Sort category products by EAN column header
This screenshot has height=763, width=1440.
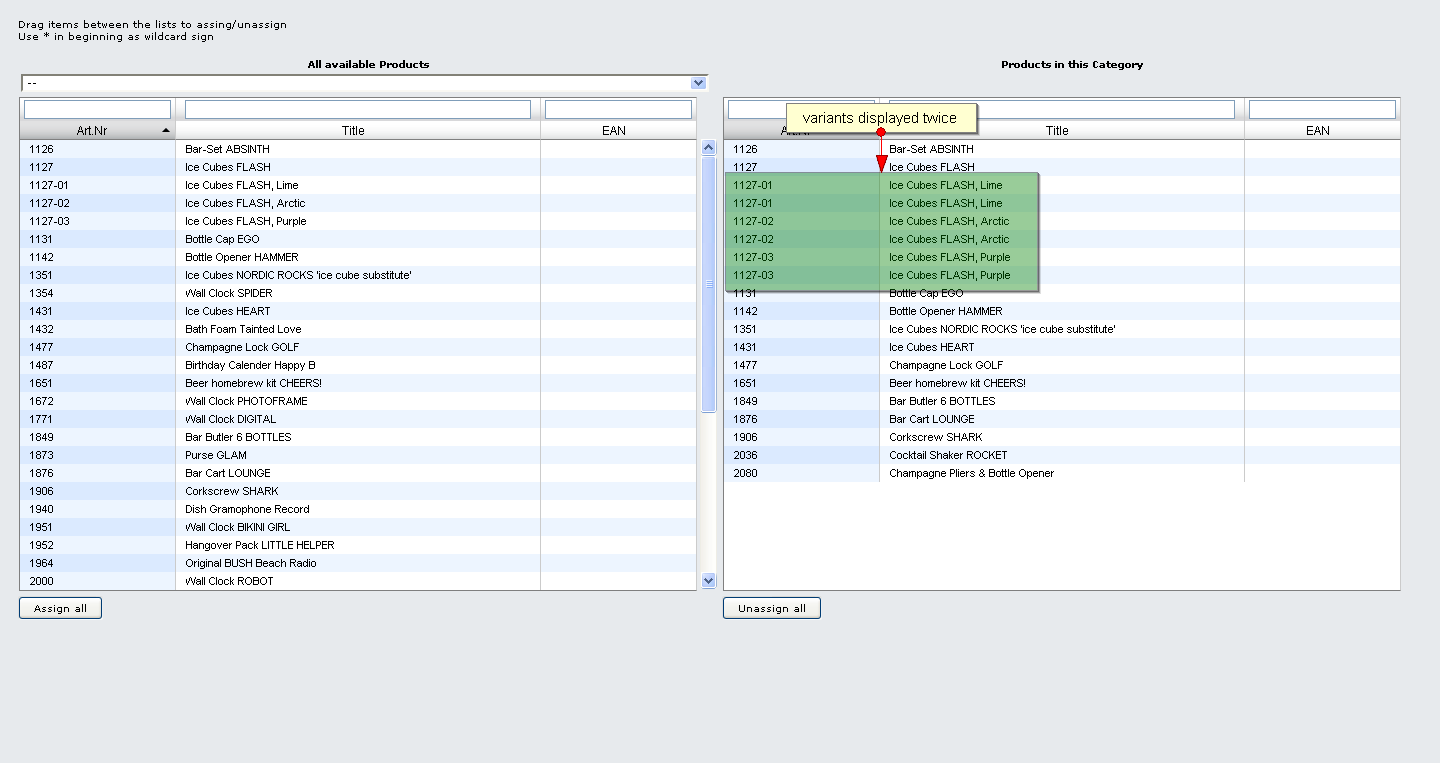click(1318, 131)
